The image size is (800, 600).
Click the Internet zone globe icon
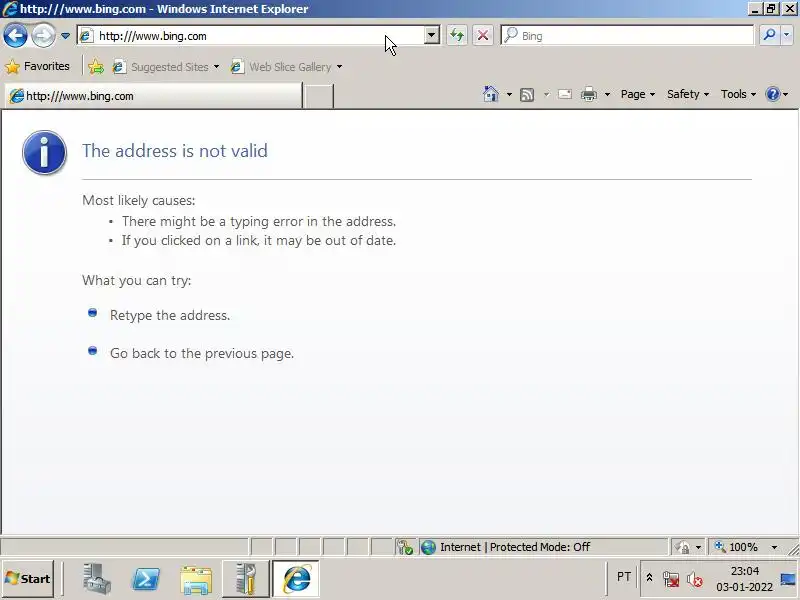coord(428,547)
